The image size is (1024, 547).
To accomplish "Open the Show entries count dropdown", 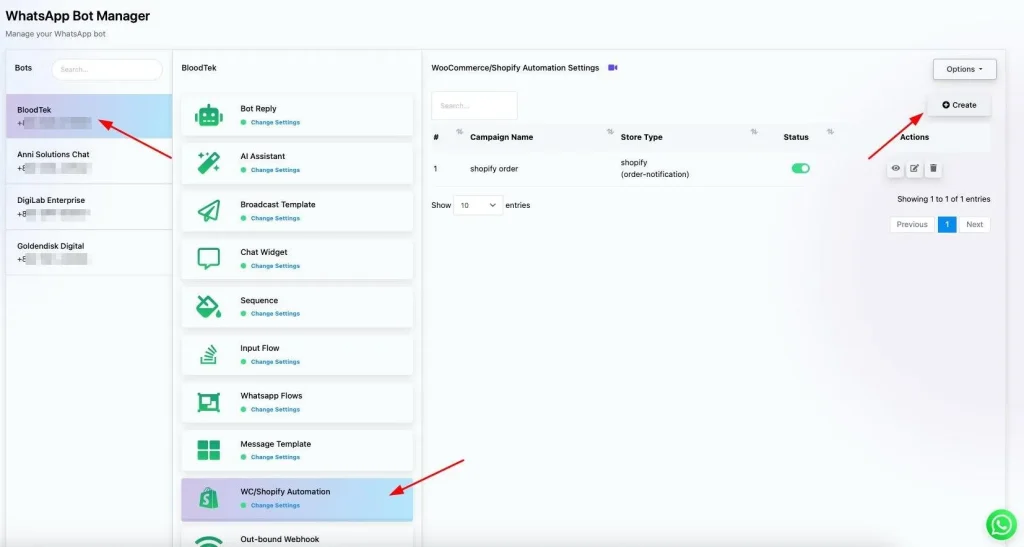I will (x=477, y=205).
